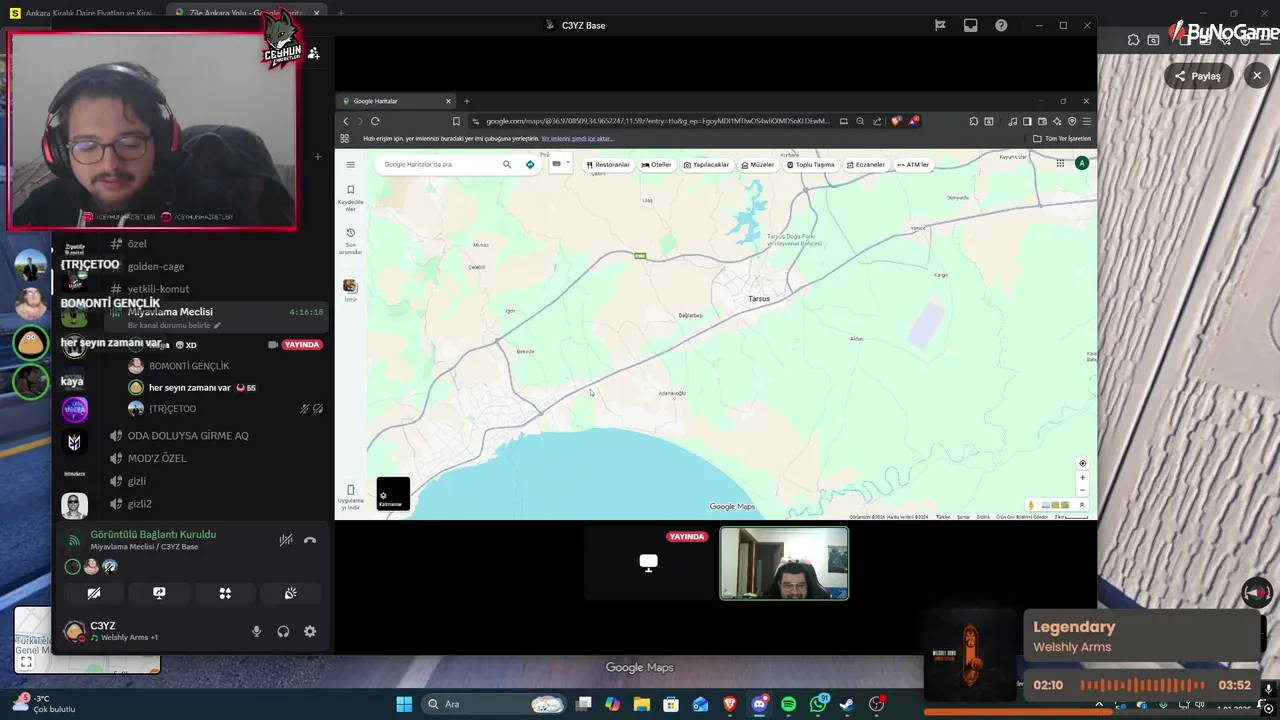
Task: Expand the map imagery strip chevron
Action: 1081,505
